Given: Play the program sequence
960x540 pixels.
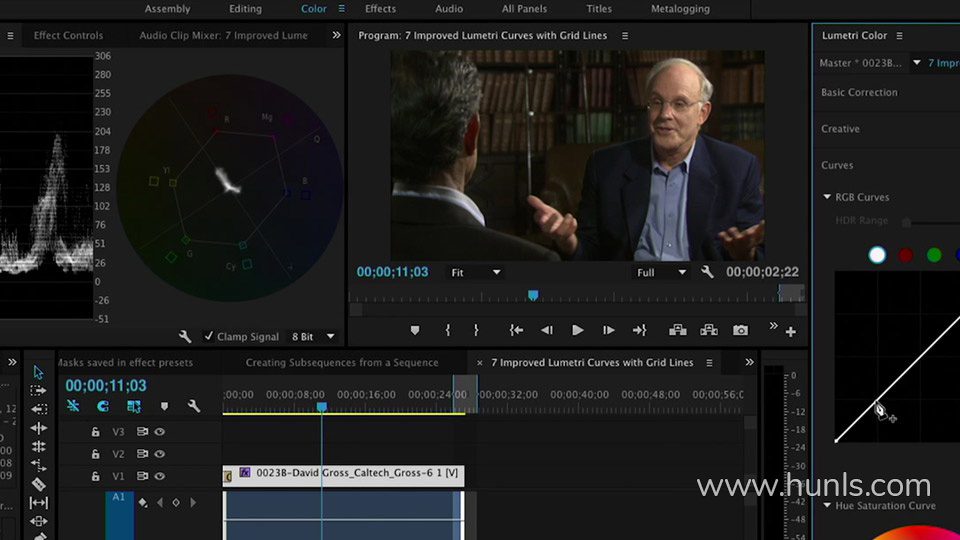Looking at the screenshot, I should tap(577, 330).
